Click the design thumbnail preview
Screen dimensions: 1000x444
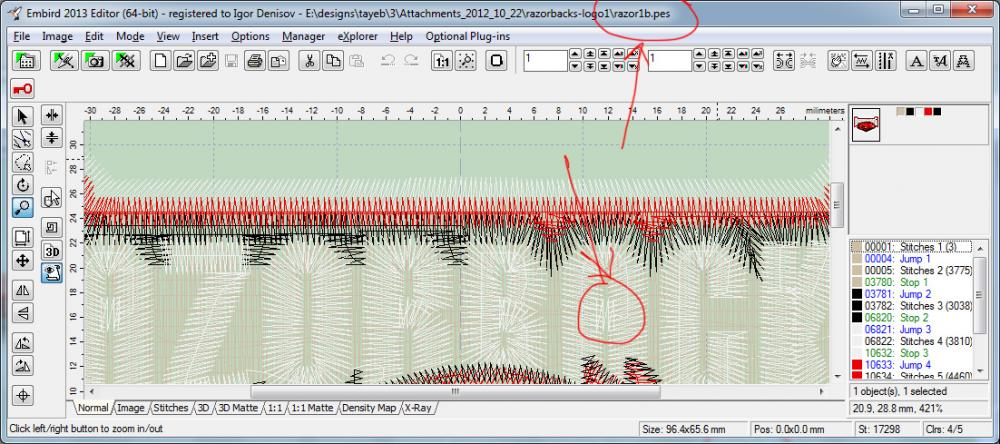[x=866, y=122]
